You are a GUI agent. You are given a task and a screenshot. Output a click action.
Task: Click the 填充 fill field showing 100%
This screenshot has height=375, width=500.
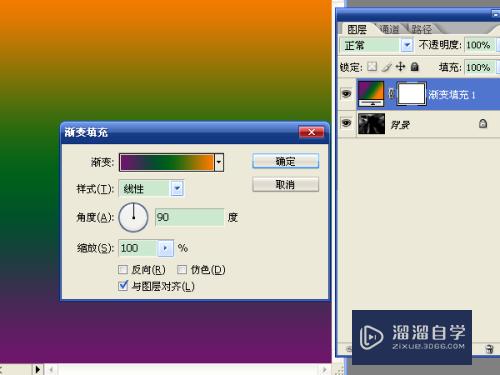coord(479,68)
